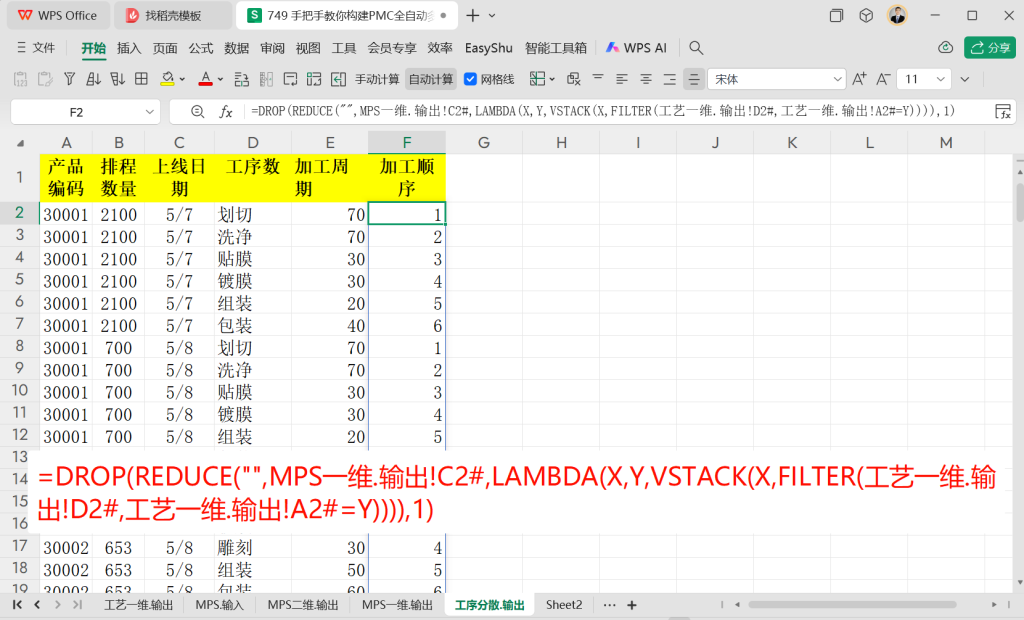Viewport: 1024px width, 620px height.
Task: Click the WPS AI button
Action: [636, 48]
